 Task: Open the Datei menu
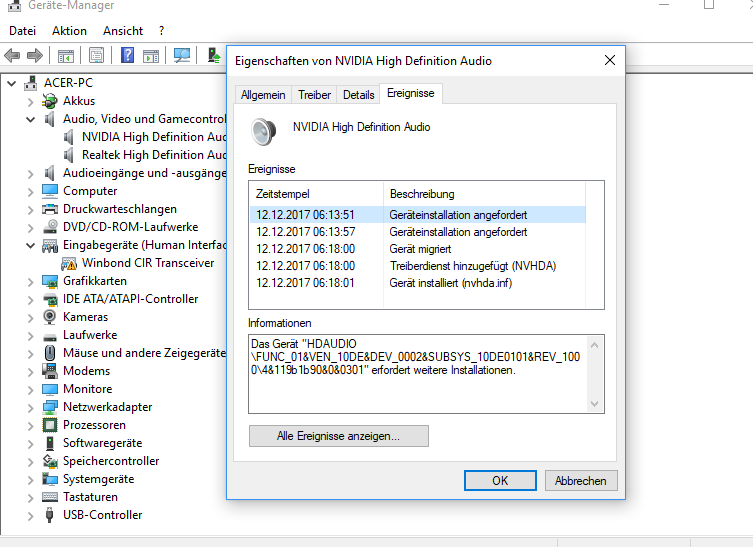click(x=22, y=31)
